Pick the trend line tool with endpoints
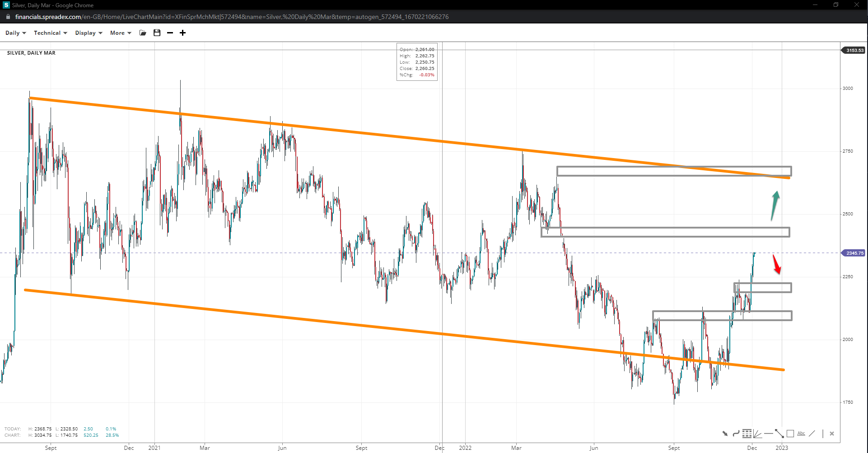The width and height of the screenshot is (868, 453). point(779,434)
